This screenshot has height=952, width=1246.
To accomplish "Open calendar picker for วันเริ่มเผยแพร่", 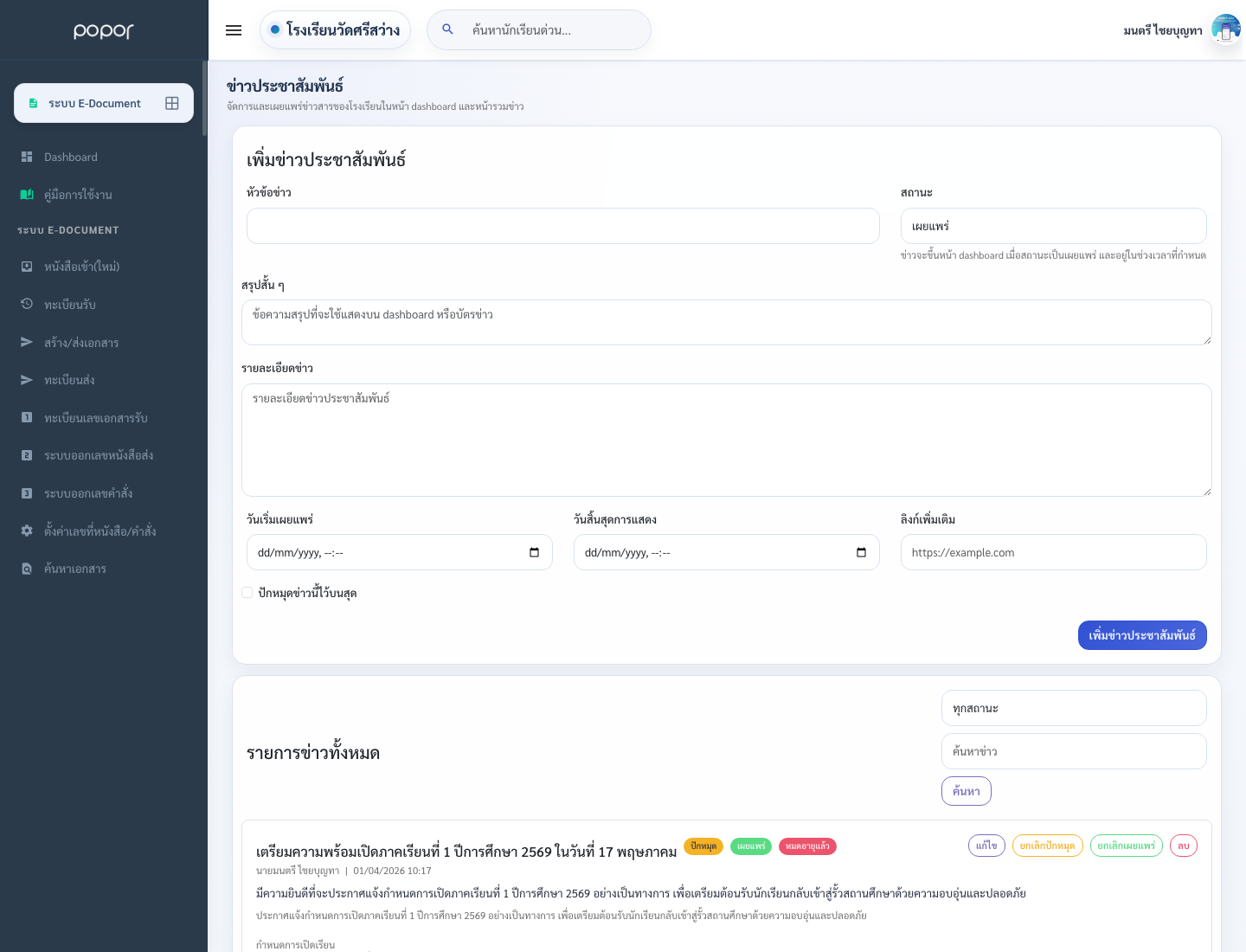I will [x=534, y=552].
